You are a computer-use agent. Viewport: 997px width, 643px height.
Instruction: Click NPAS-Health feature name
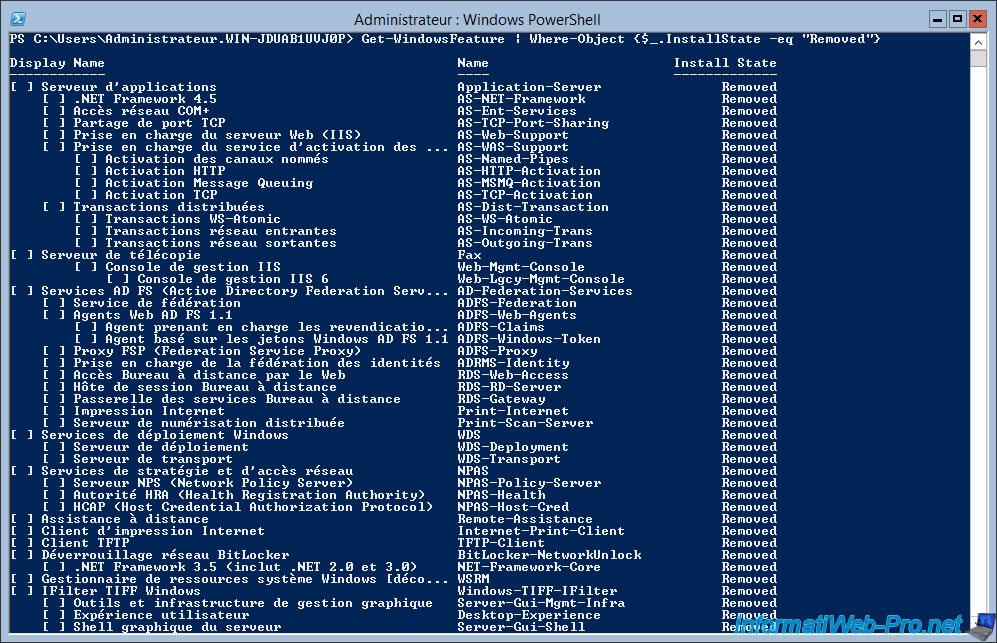[x=501, y=495]
